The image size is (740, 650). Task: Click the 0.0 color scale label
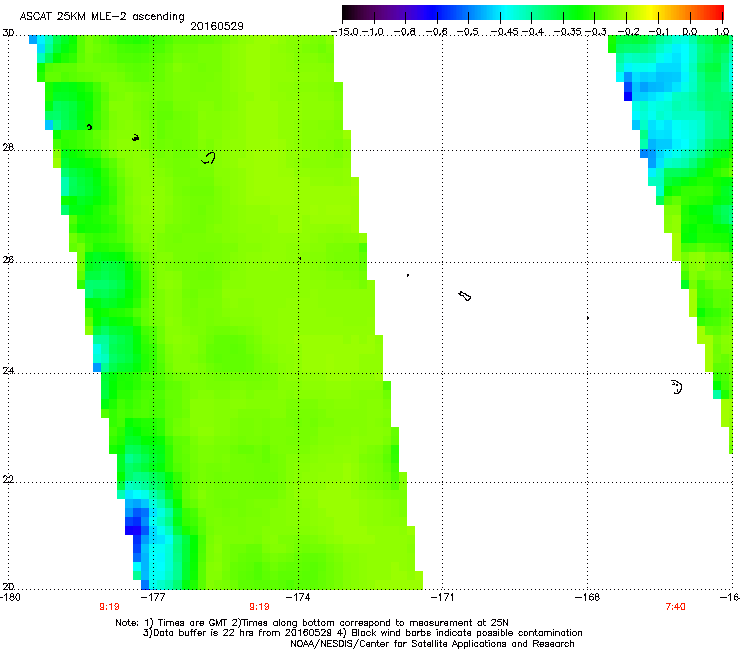[x=690, y=32]
